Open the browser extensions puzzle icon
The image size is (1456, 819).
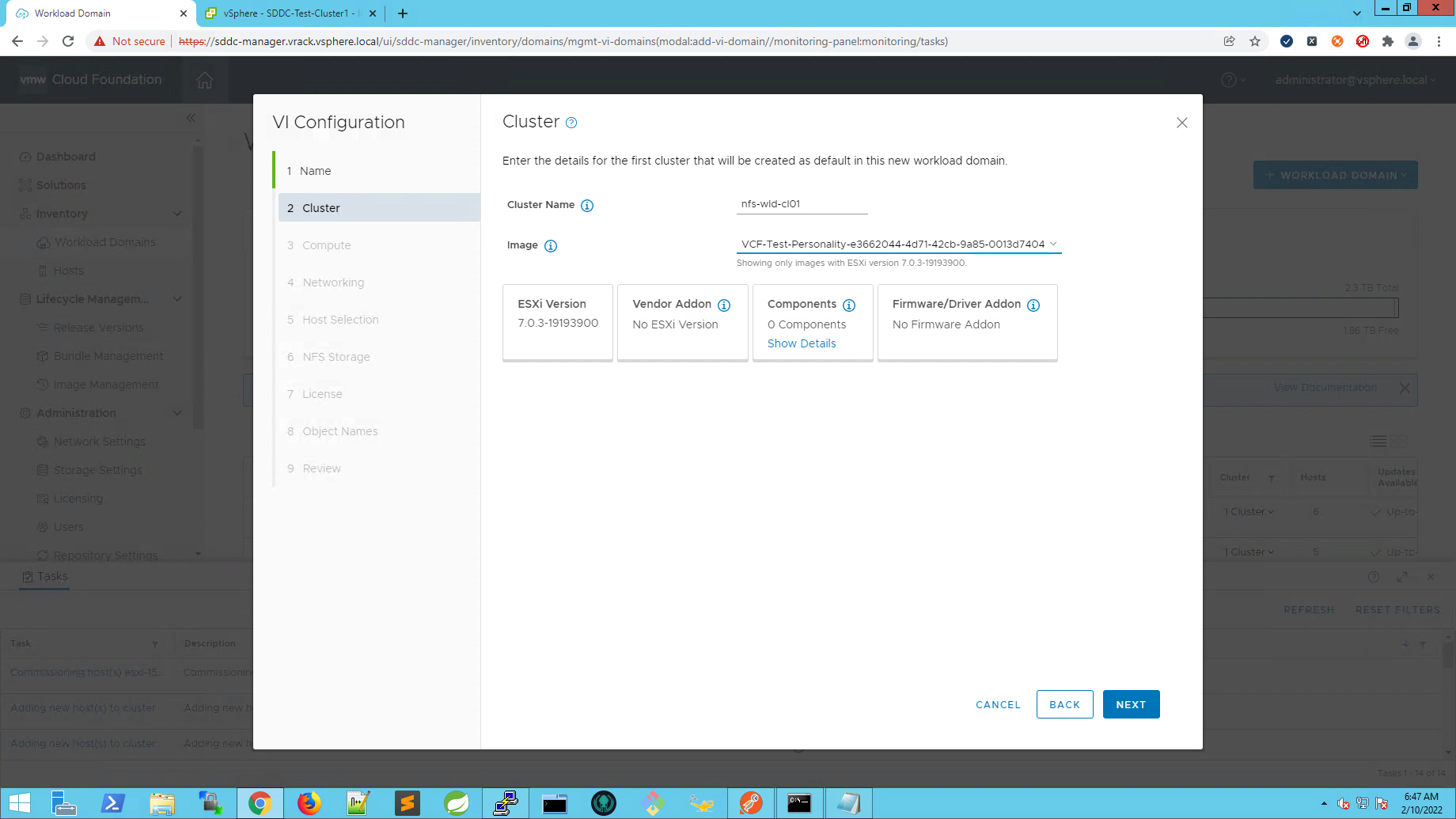[x=1388, y=41]
